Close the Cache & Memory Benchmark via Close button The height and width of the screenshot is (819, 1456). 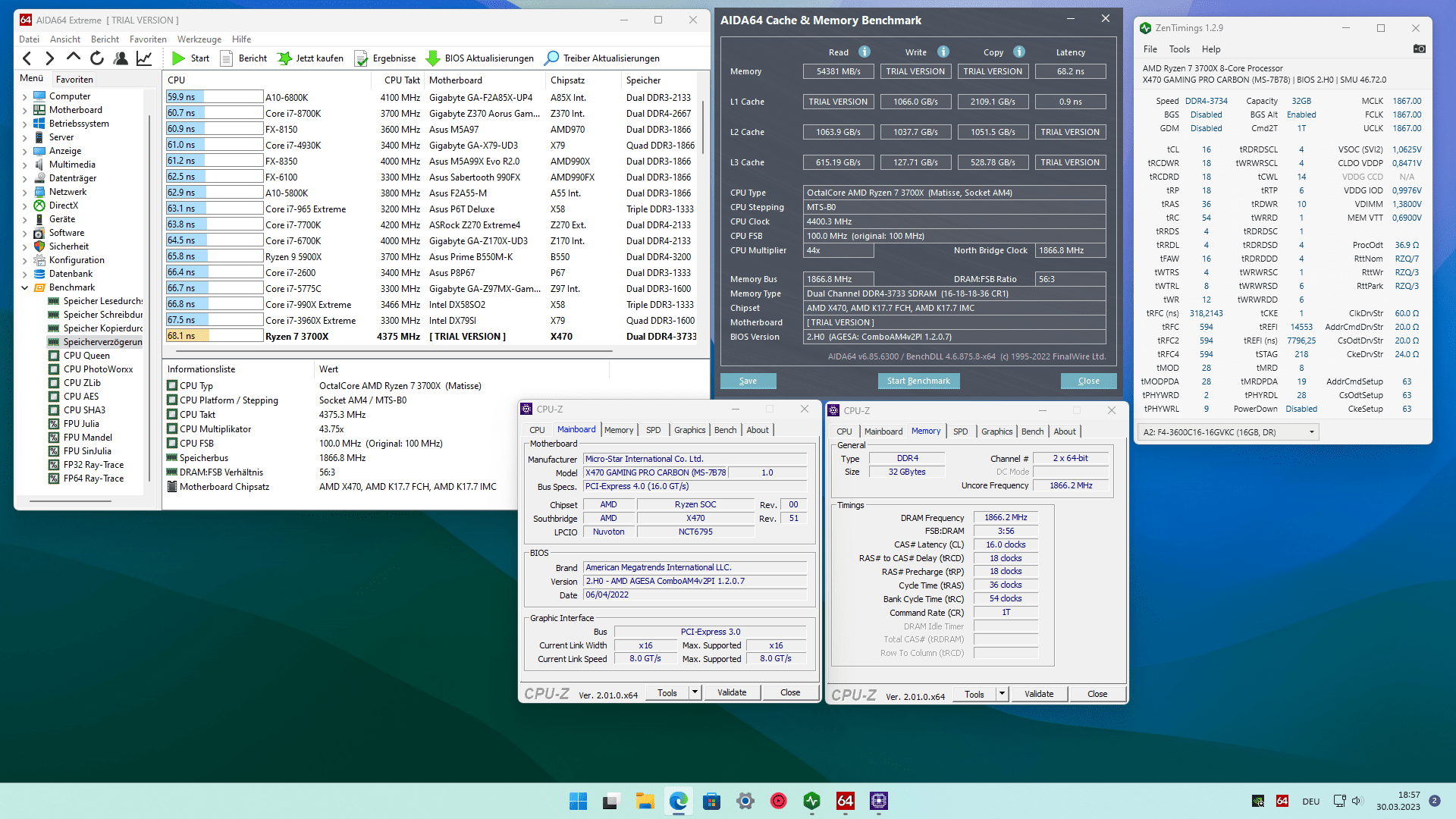pos(1088,381)
